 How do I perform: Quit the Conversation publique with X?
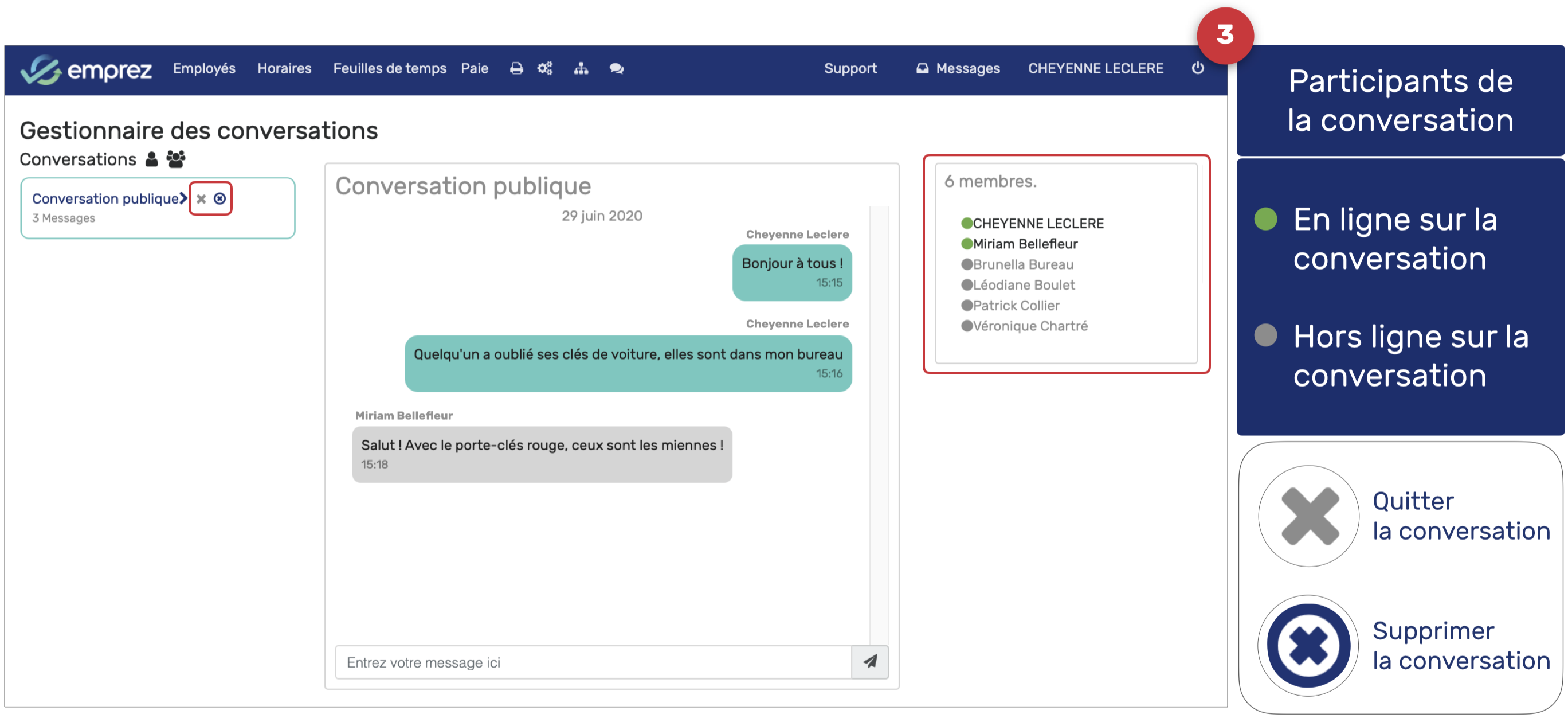(201, 198)
